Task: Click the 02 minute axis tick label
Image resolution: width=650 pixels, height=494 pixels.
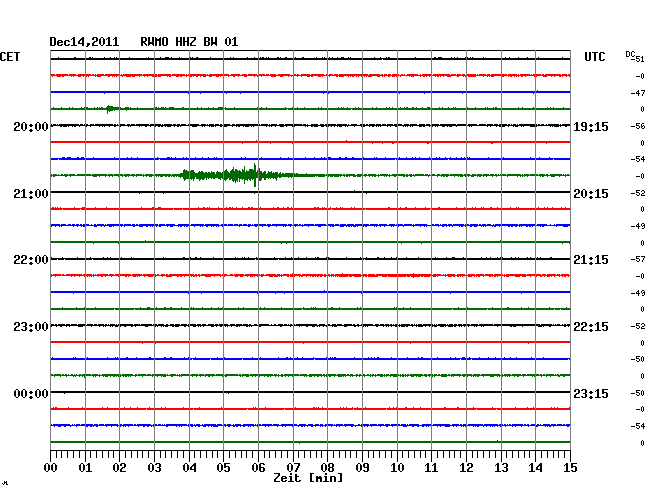Action: [x=119, y=468]
